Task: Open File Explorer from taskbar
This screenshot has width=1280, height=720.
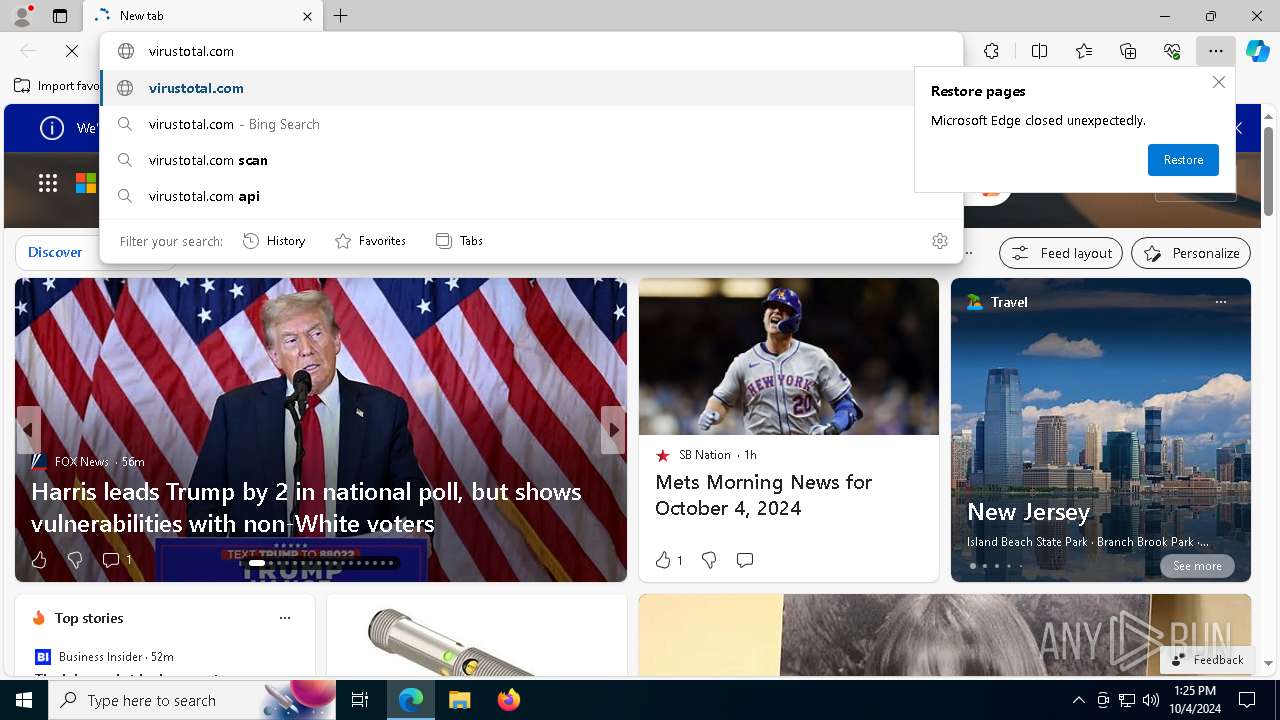Action: (460, 700)
